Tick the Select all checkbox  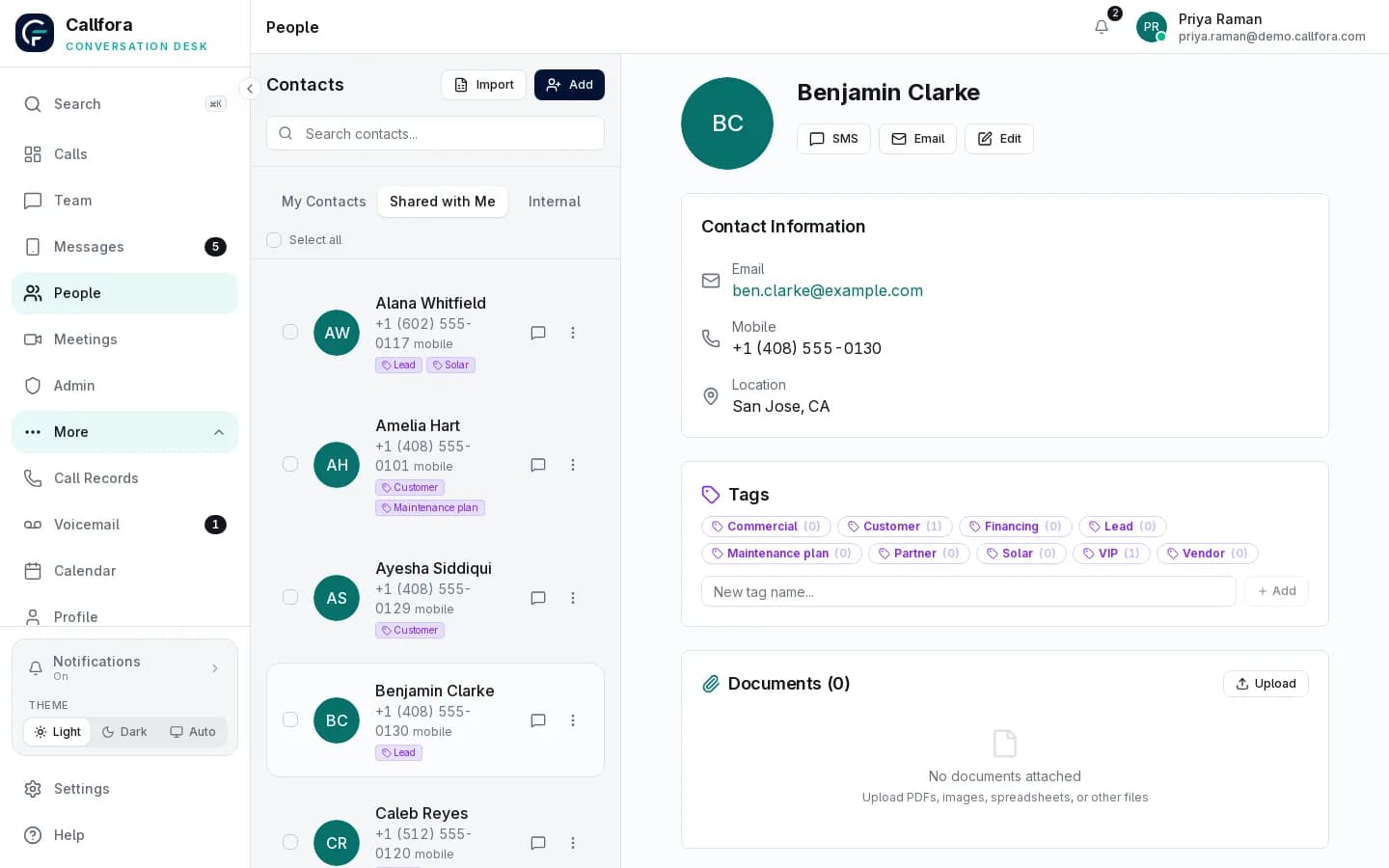point(274,240)
